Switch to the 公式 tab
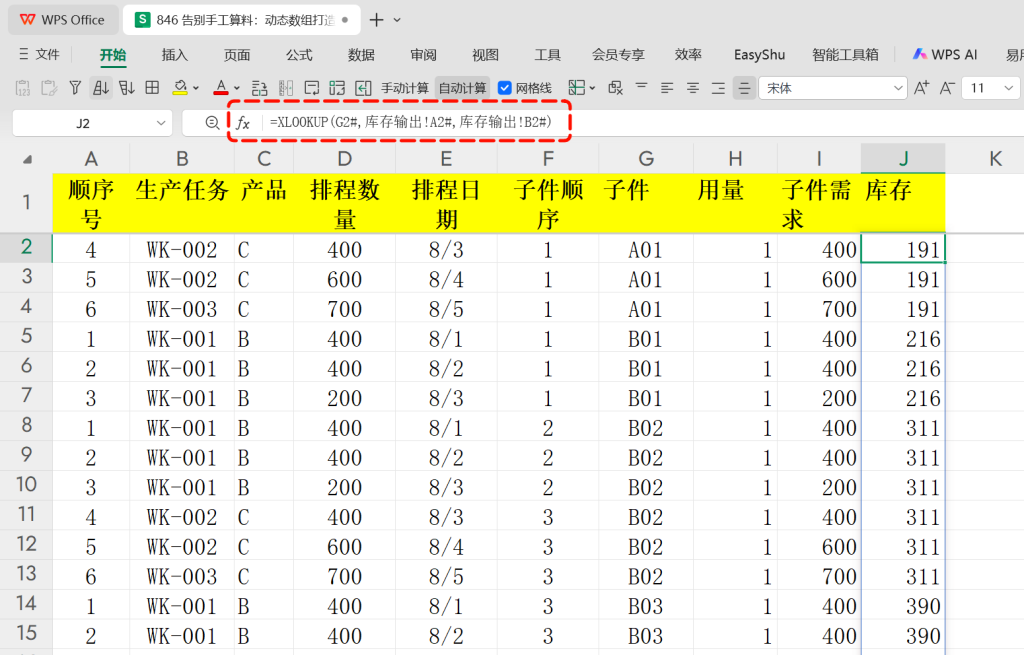The width and height of the screenshot is (1024, 655). point(299,55)
